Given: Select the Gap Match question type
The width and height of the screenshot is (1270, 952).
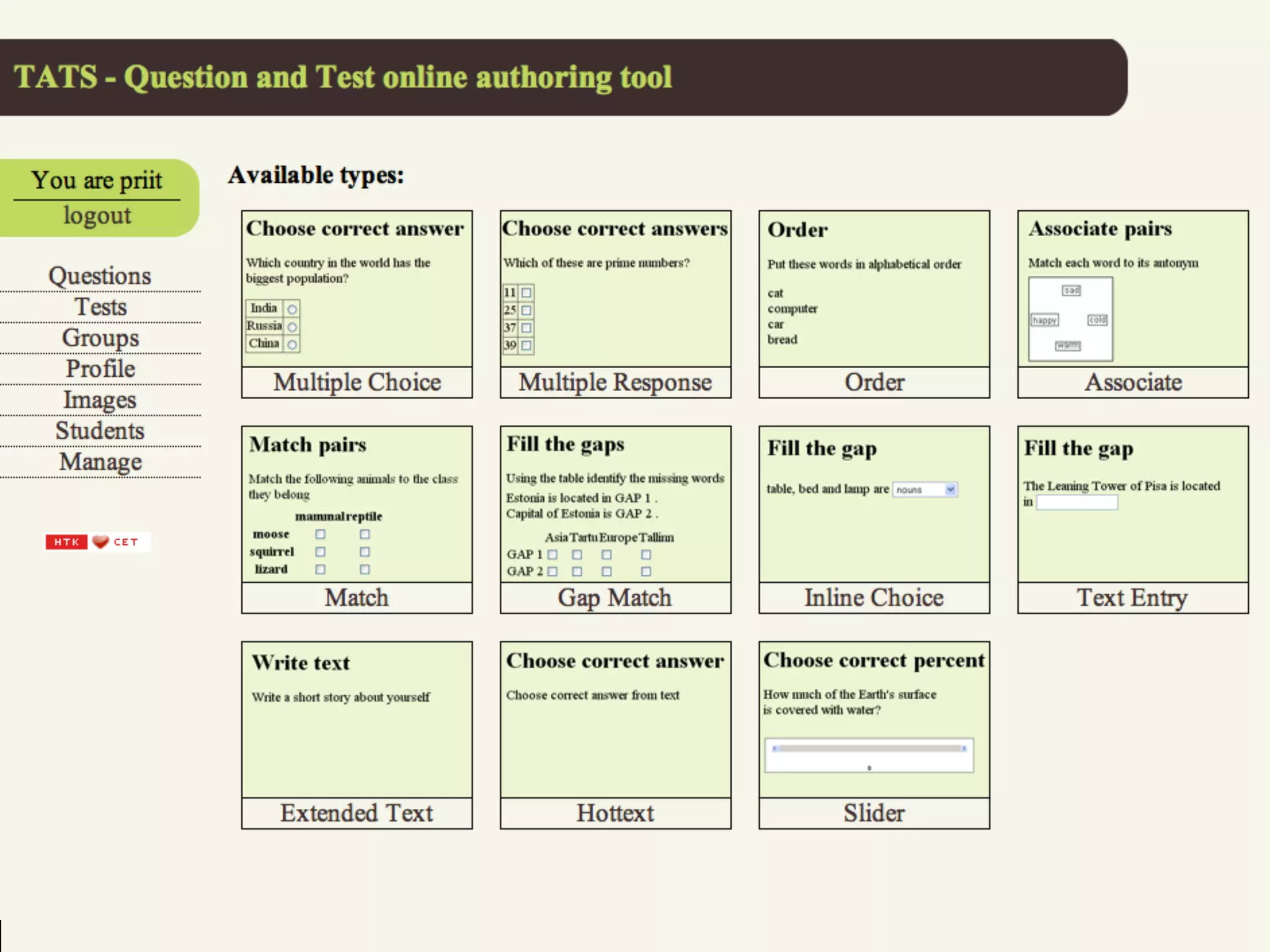Looking at the screenshot, I should (615, 598).
